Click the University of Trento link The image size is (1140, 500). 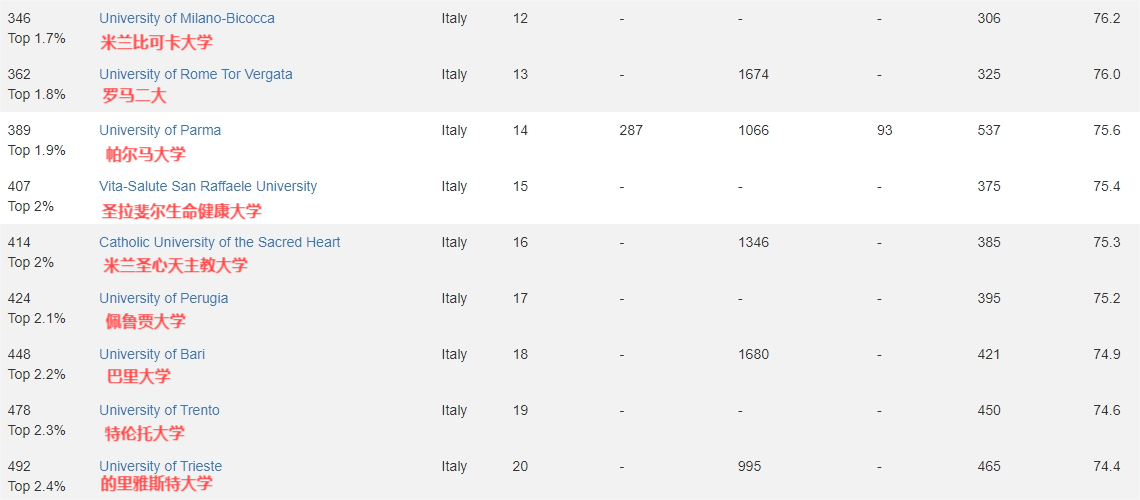point(159,410)
